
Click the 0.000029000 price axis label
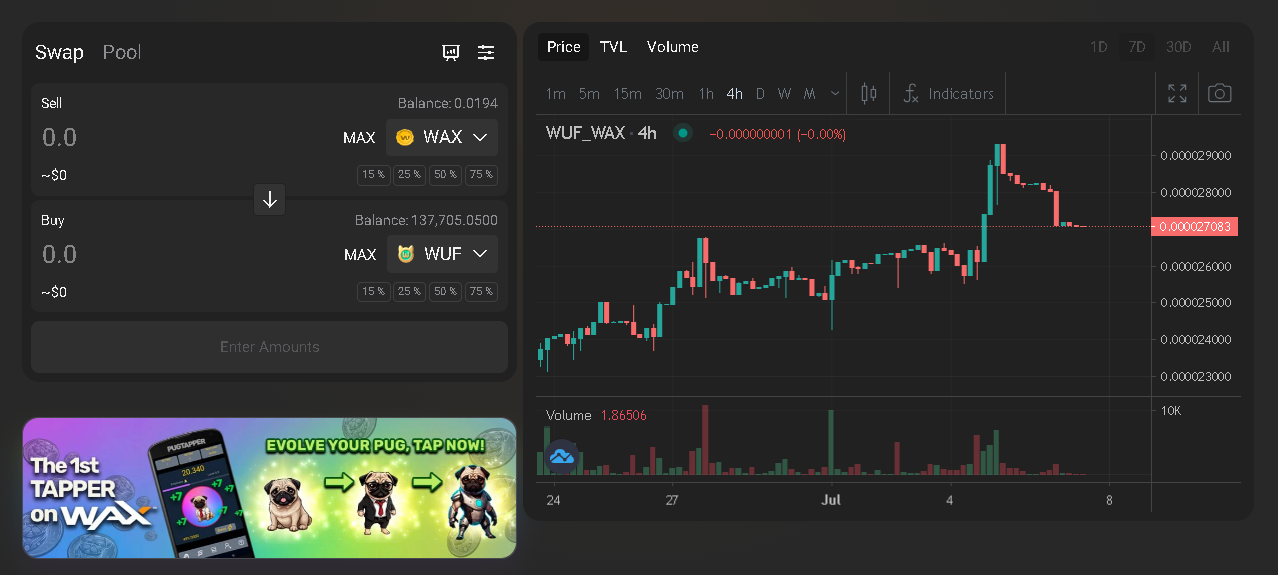(x=1195, y=155)
